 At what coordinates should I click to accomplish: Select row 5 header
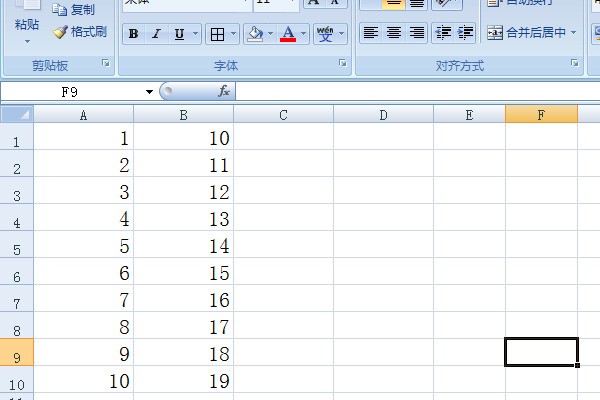coord(16,247)
